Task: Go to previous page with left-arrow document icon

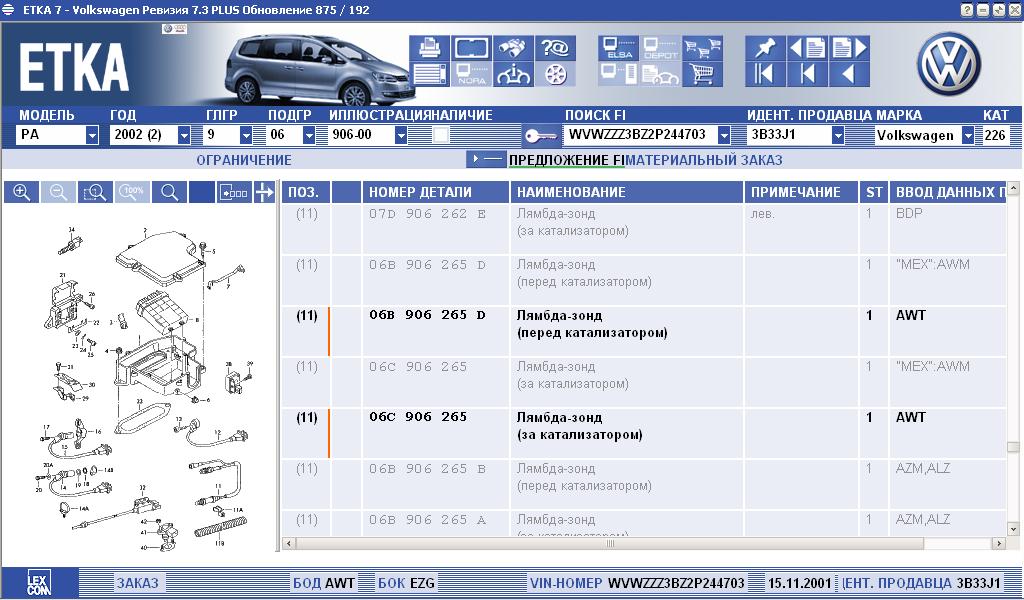Action: tap(807, 48)
